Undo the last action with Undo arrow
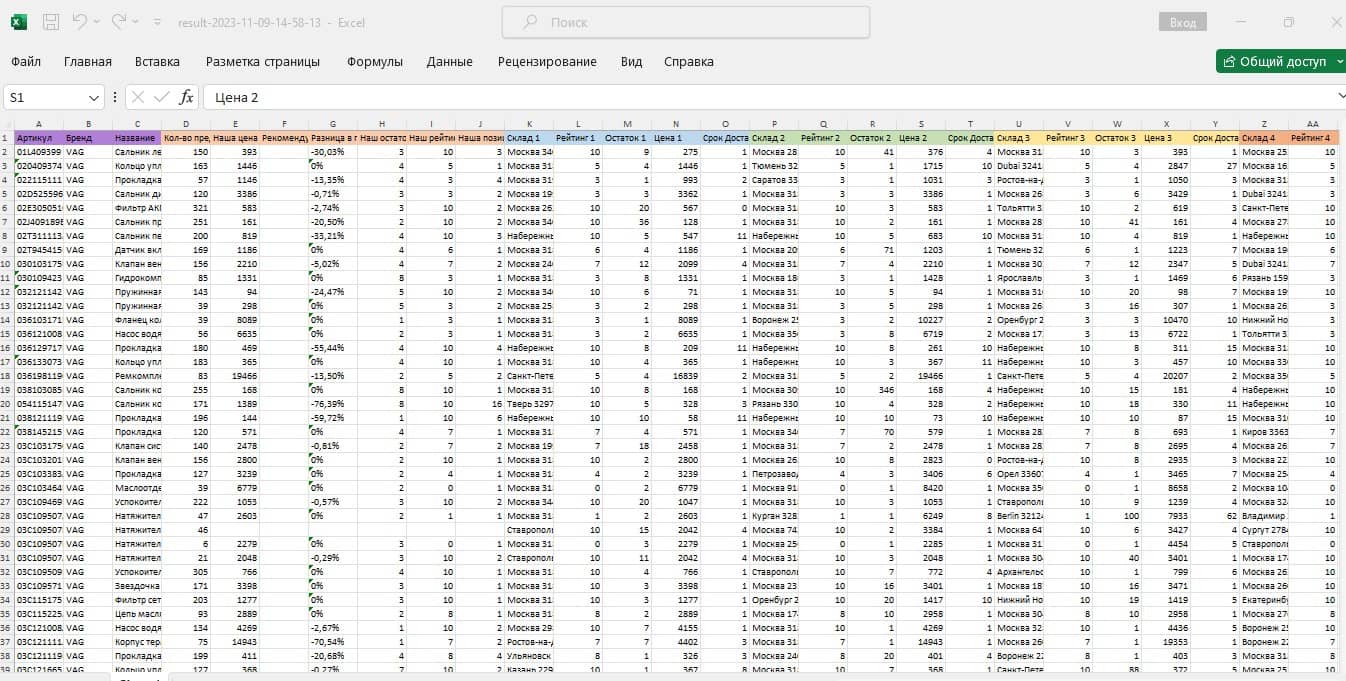 tap(80, 21)
